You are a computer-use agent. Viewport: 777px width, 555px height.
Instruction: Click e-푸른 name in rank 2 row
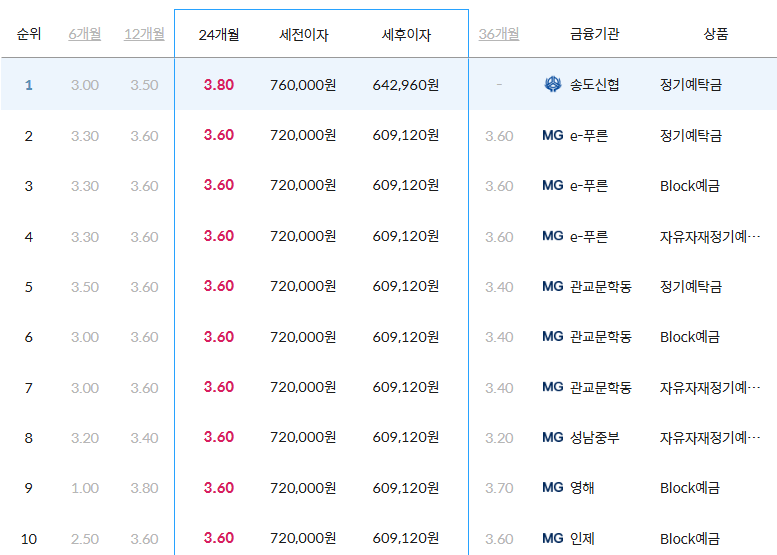pos(589,135)
